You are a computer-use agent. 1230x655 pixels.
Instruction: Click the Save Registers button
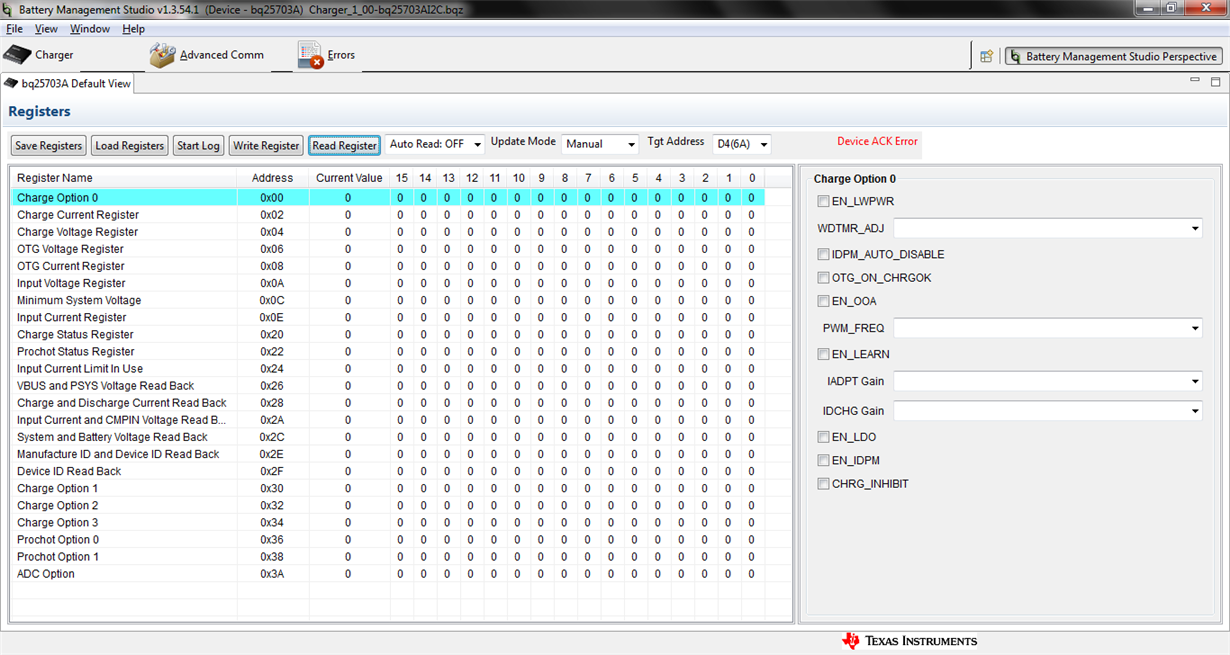point(48,146)
